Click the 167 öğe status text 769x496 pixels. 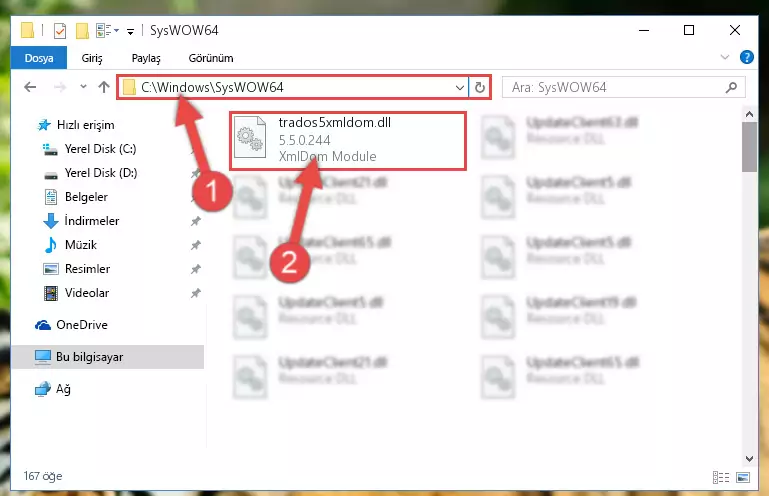point(43,476)
